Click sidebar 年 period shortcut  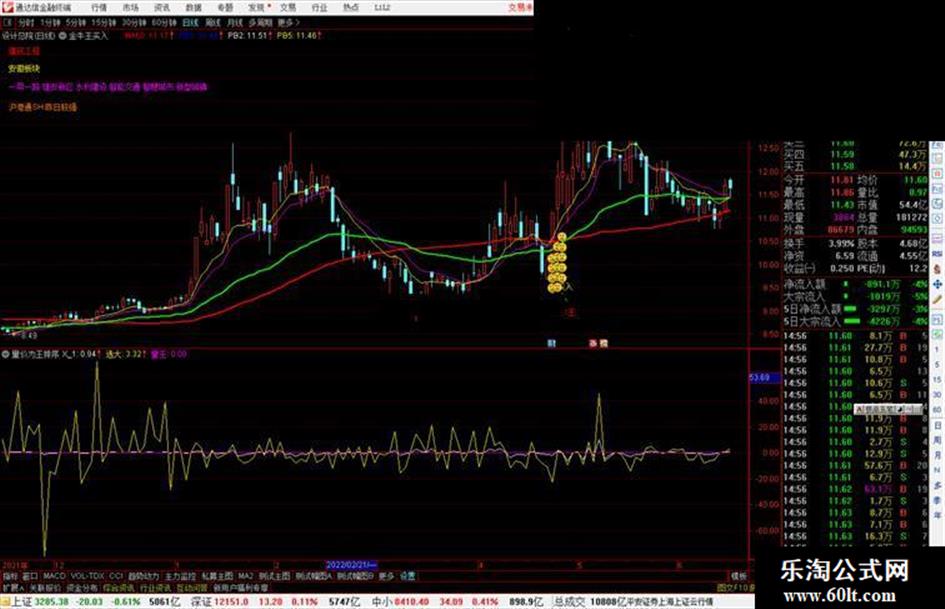938,516
